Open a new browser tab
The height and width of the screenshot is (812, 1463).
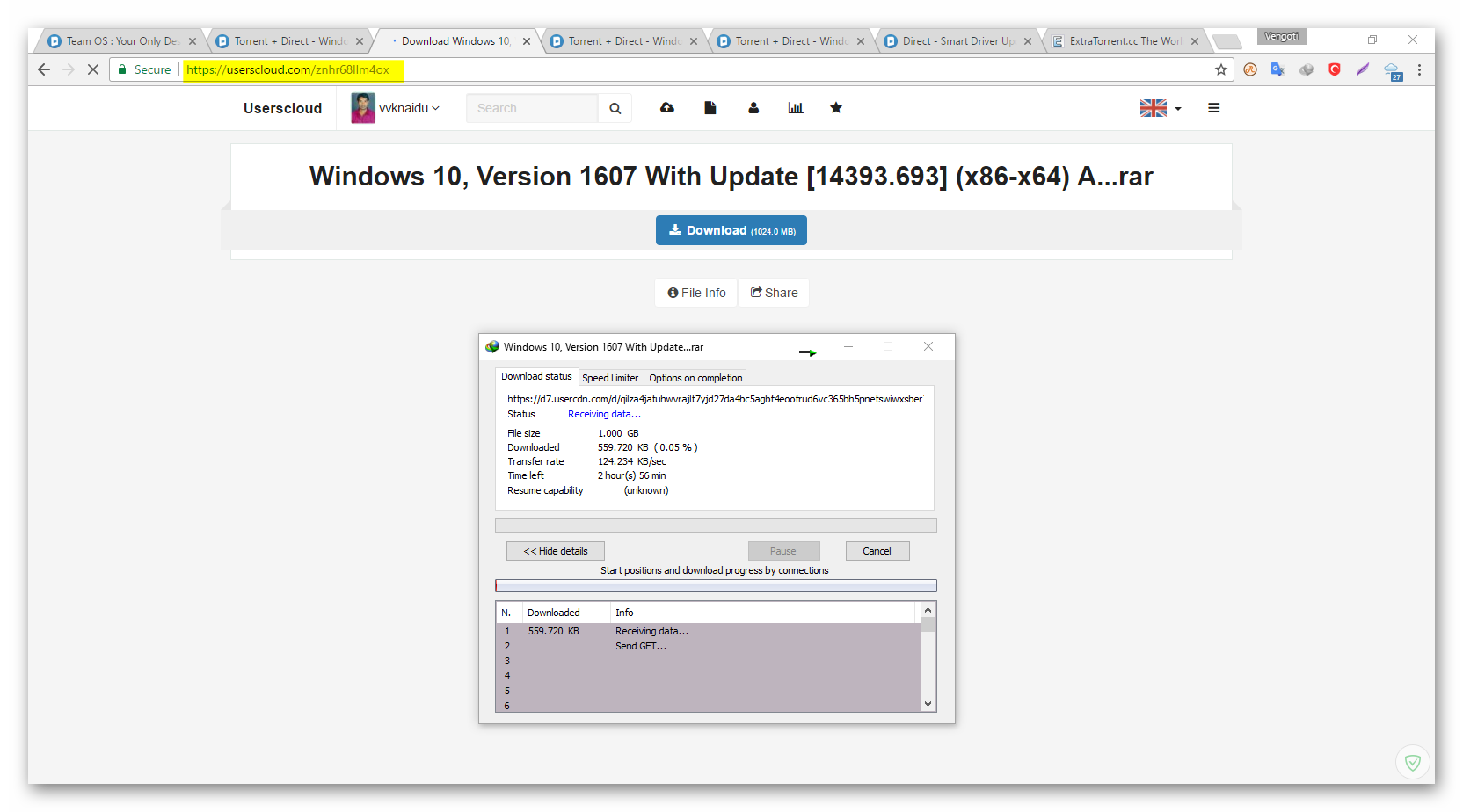(x=1226, y=41)
